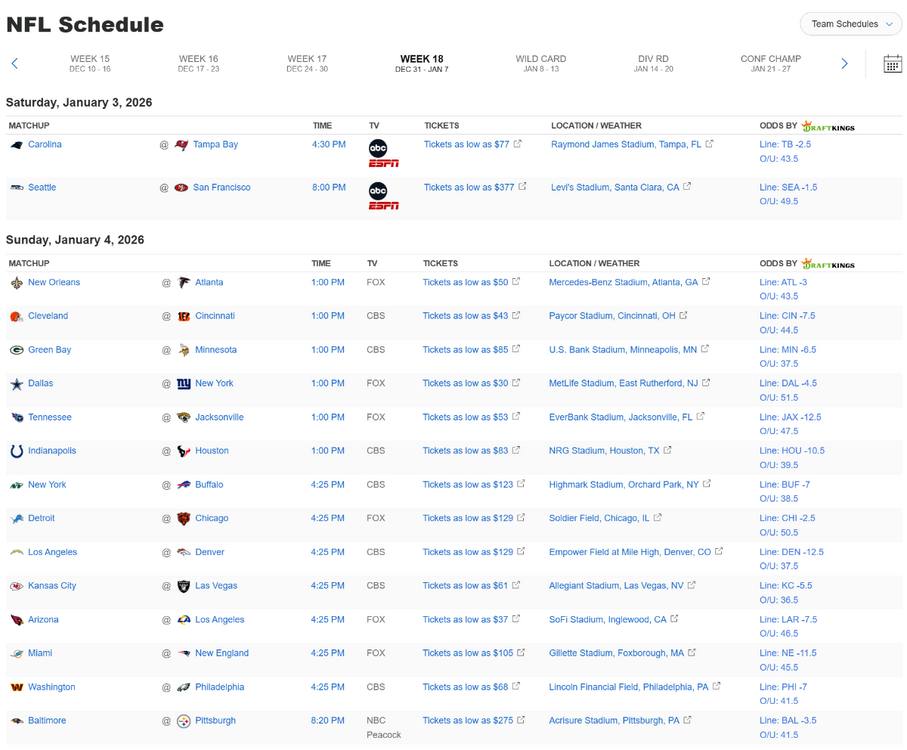This screenshot has width=907, height=750.
Task: Click the Green Bay Packers logo
Action: click(17, 350)
